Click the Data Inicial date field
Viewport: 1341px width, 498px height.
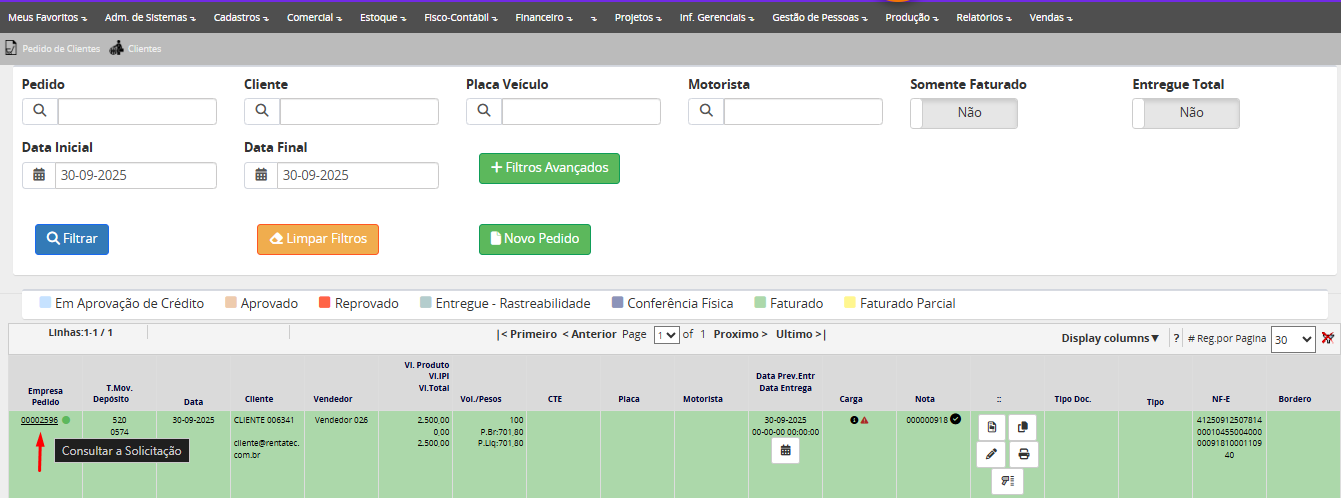pyautogui.click(x=134, y=175)
